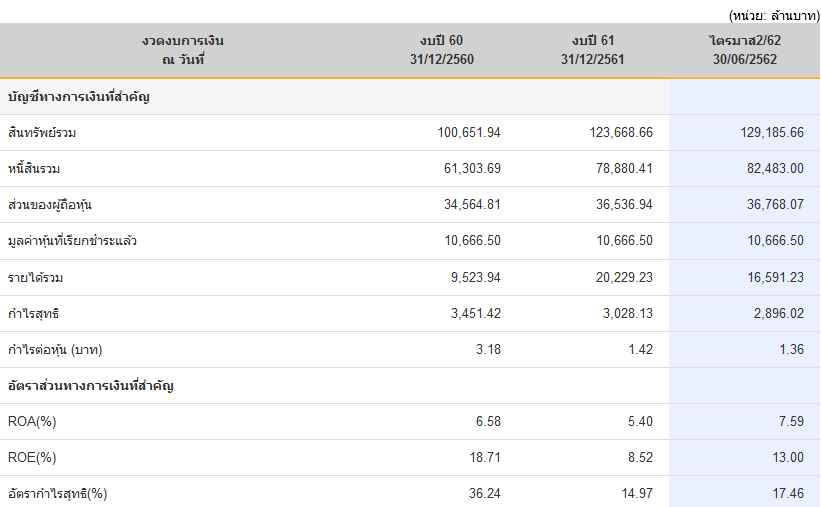This screenshot has height=507, width=821.
Task: Click the อัตราส่วนทางการเงินที่สำคัญ section heading
Action: point(91,385)
